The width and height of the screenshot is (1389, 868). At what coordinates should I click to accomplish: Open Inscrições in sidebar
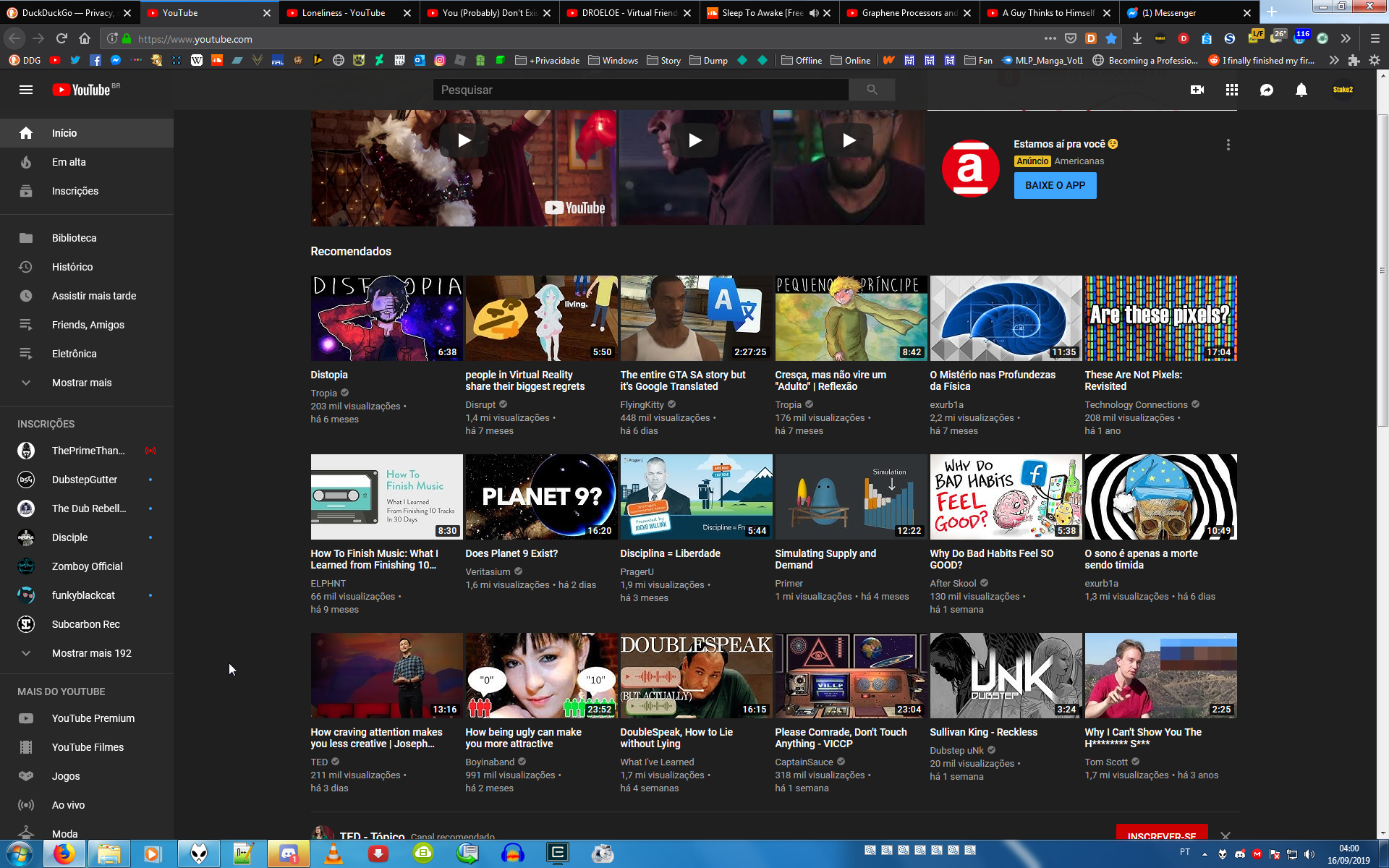(x=87, y=191)
